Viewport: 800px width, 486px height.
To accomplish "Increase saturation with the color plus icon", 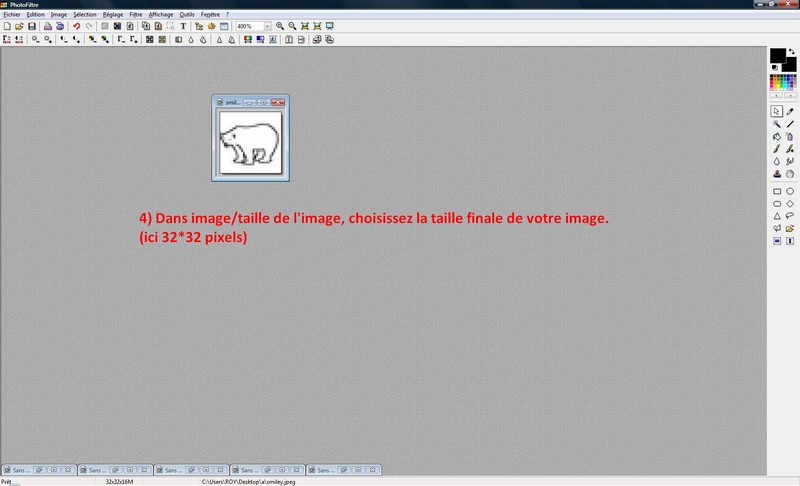I will (105, 39).
